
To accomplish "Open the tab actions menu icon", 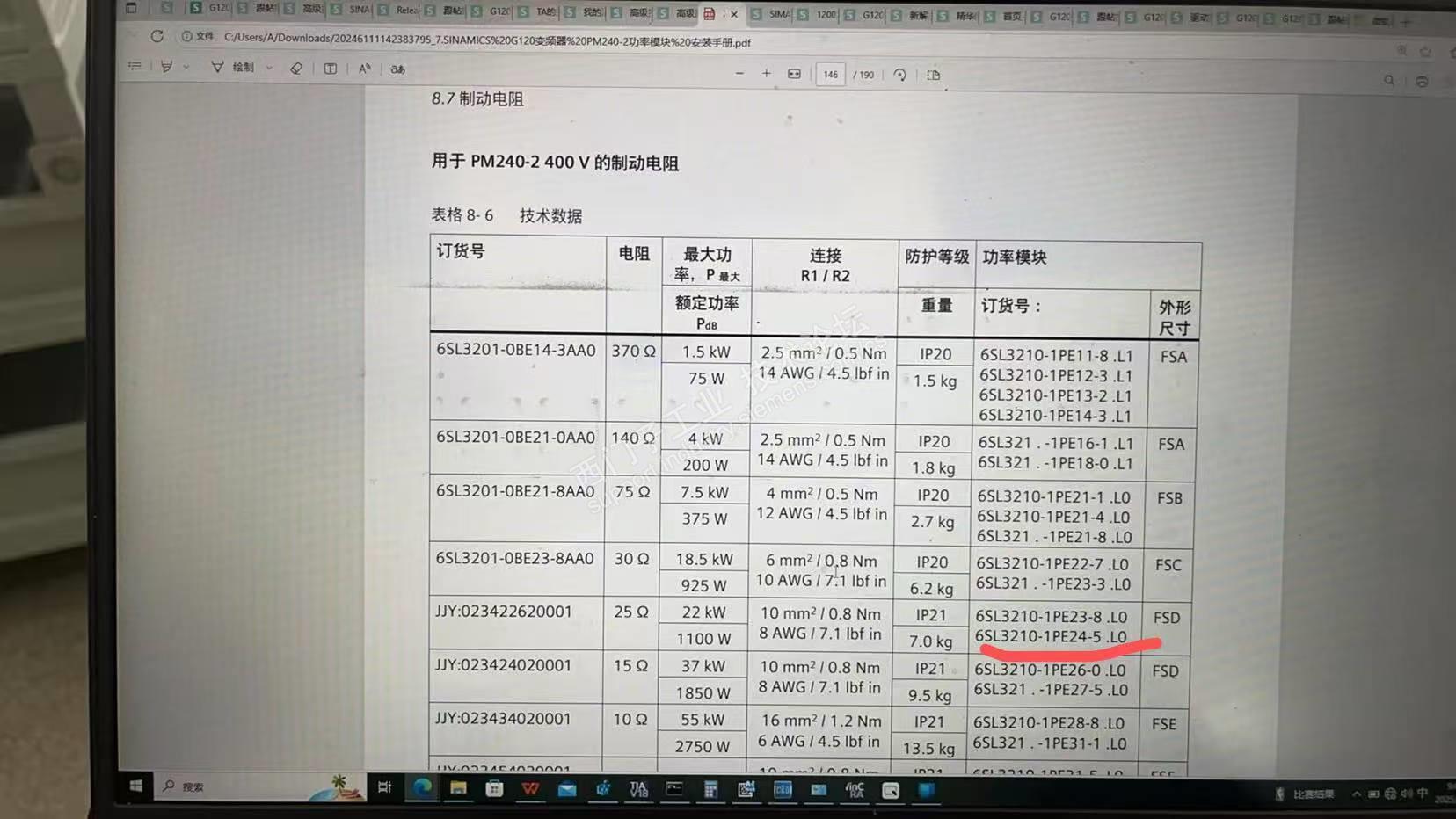I will [131, 8].
